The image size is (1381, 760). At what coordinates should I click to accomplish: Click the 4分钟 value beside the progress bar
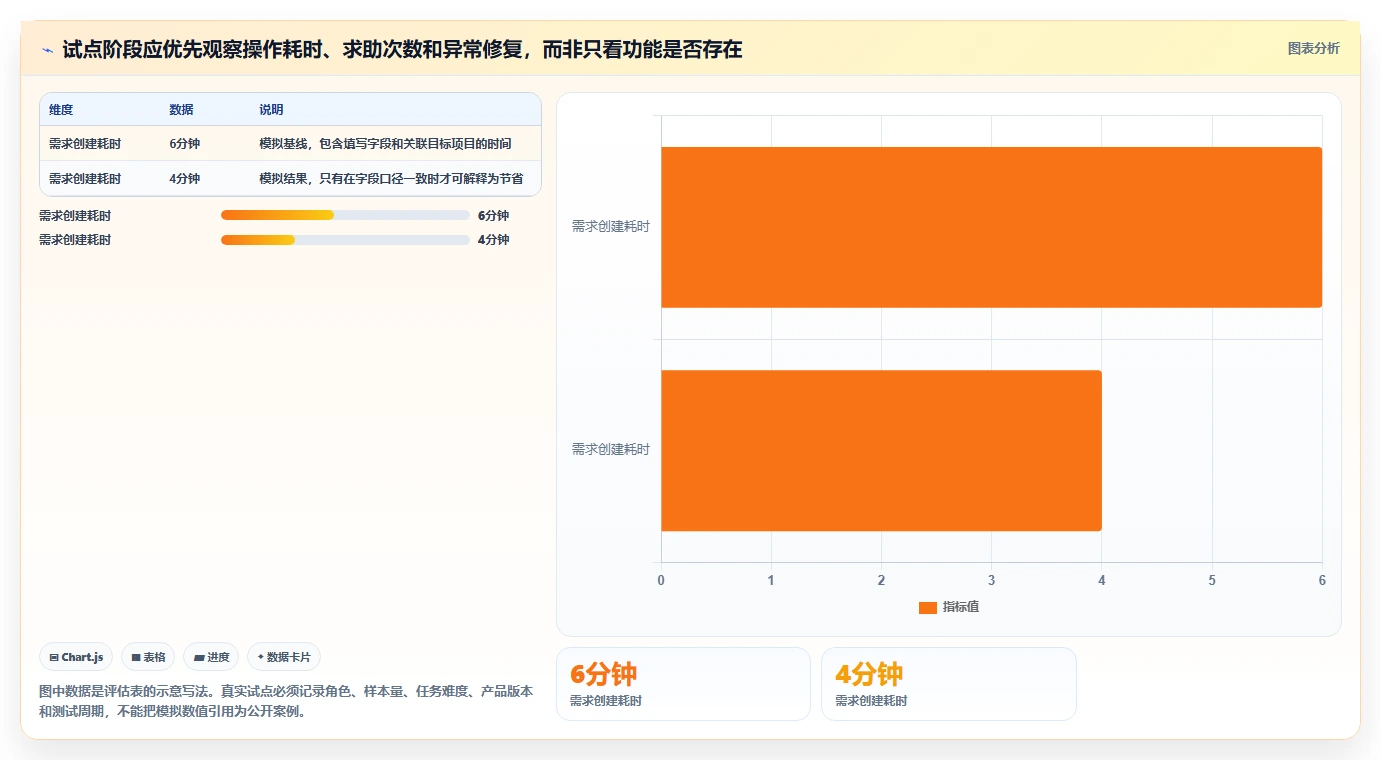tap(493, 240)
